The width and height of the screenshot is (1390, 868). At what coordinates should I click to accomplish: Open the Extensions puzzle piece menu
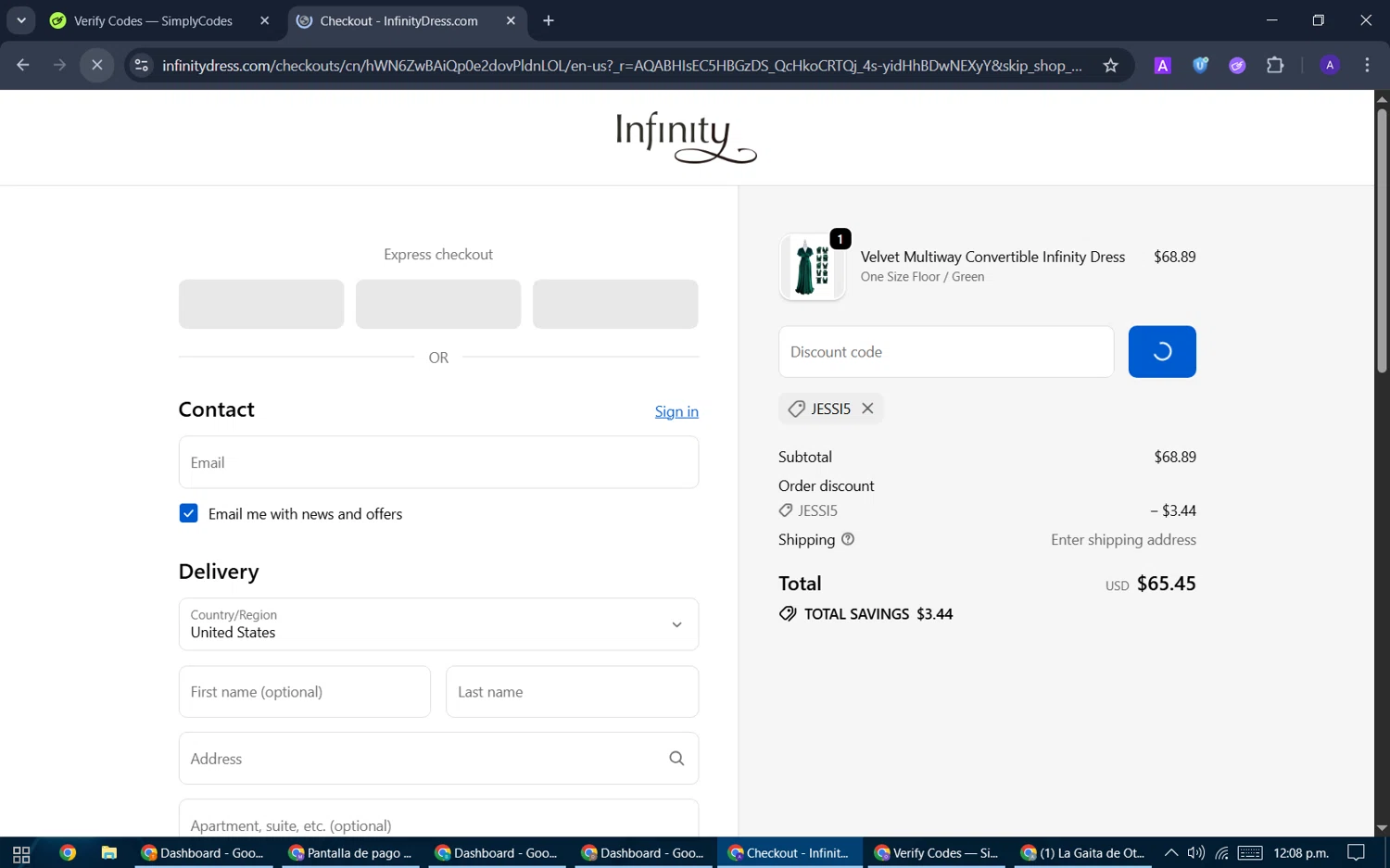tap(1275, 65)
